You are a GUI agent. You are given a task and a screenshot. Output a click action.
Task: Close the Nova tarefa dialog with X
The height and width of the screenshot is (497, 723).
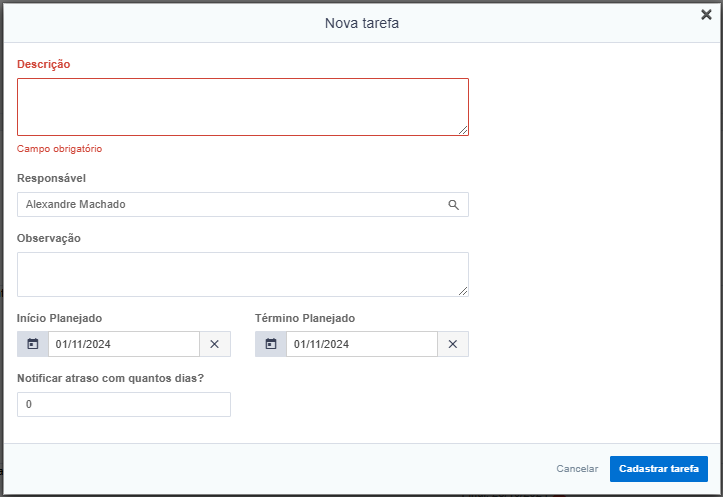(706, 15)
